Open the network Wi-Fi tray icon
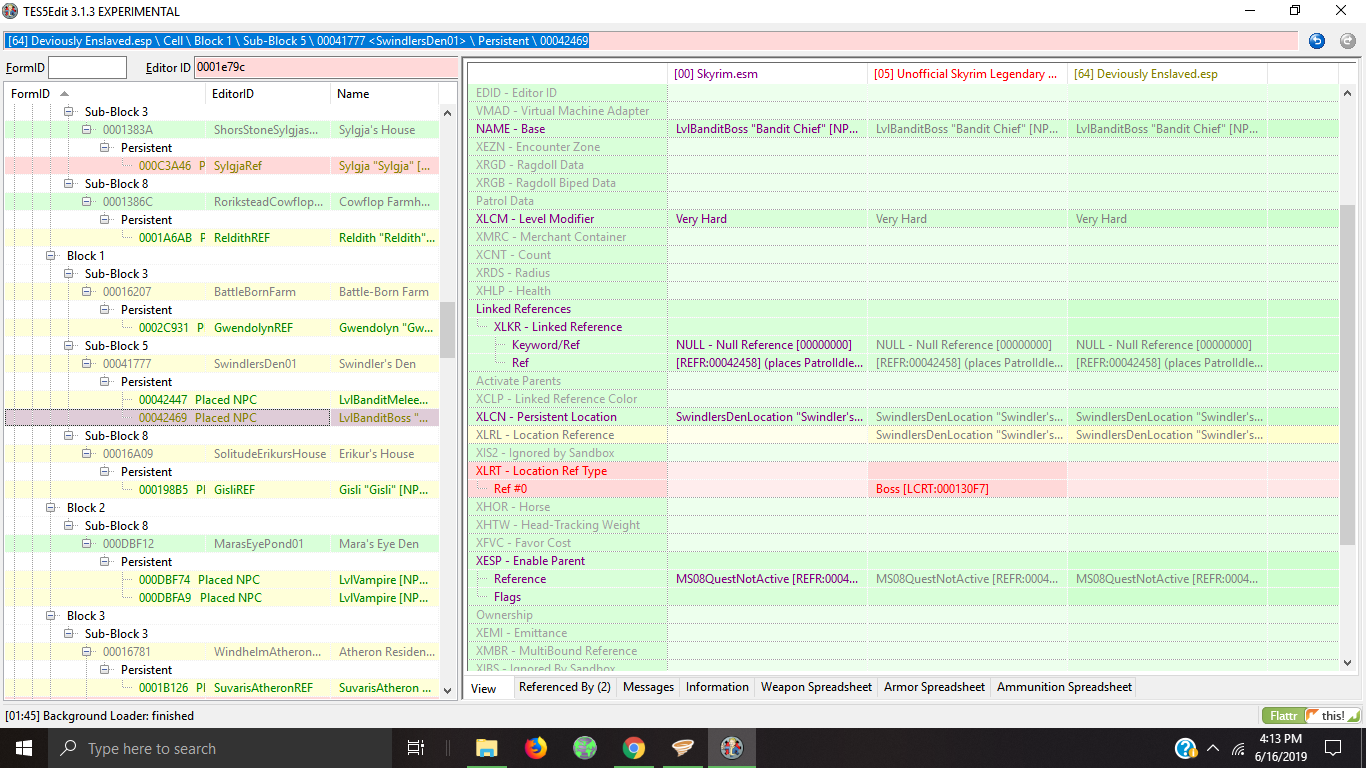This screenshot has height=768, width=1366. (x=1238, y=748)
